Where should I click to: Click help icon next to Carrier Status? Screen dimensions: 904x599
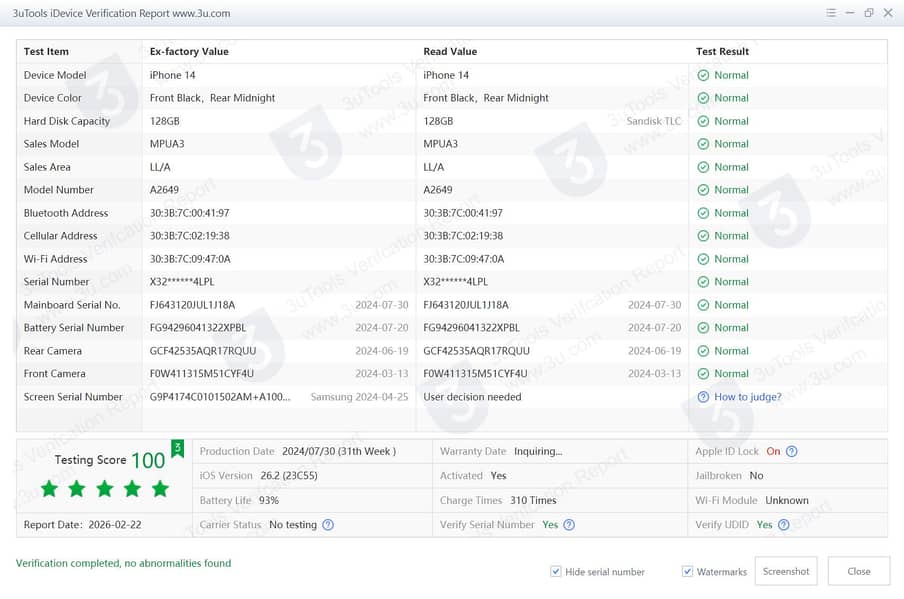tap(328, 525)
